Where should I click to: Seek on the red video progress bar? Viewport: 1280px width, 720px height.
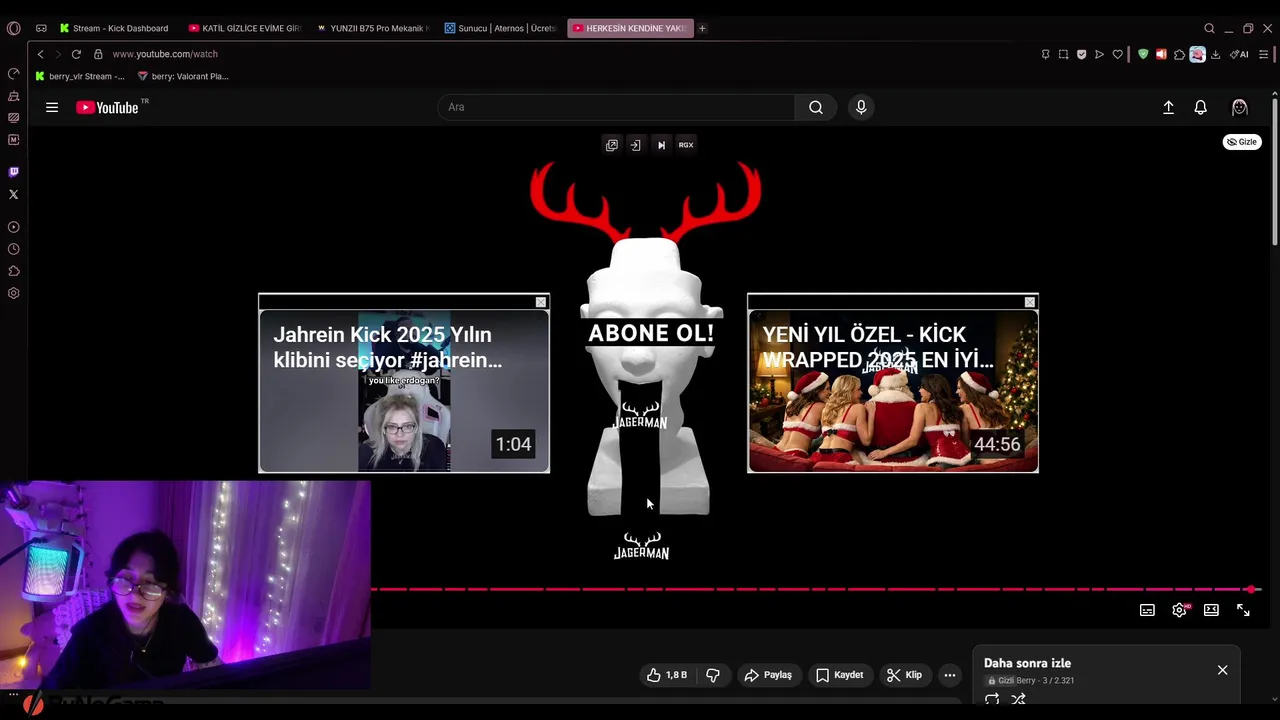815,589
